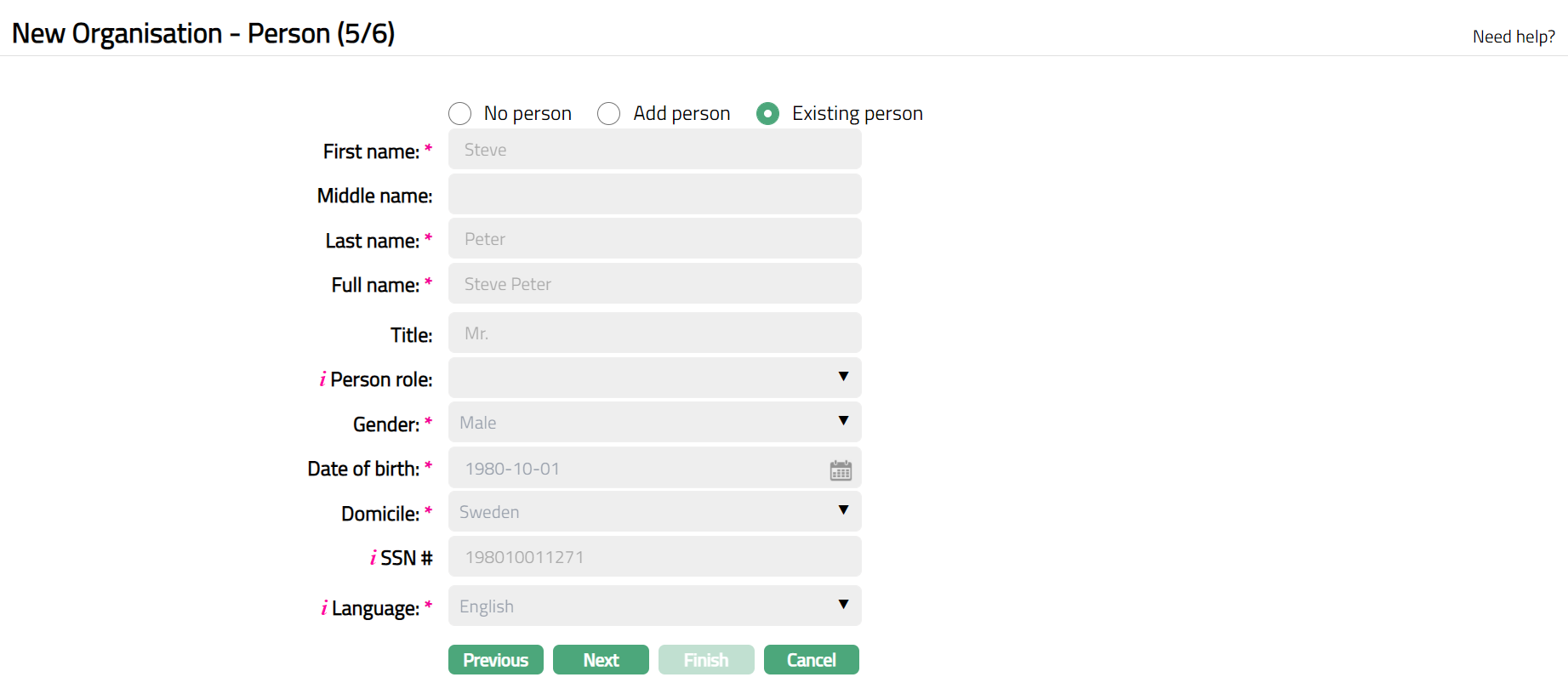Open the Need help? link

click(x=1514, y=37)
